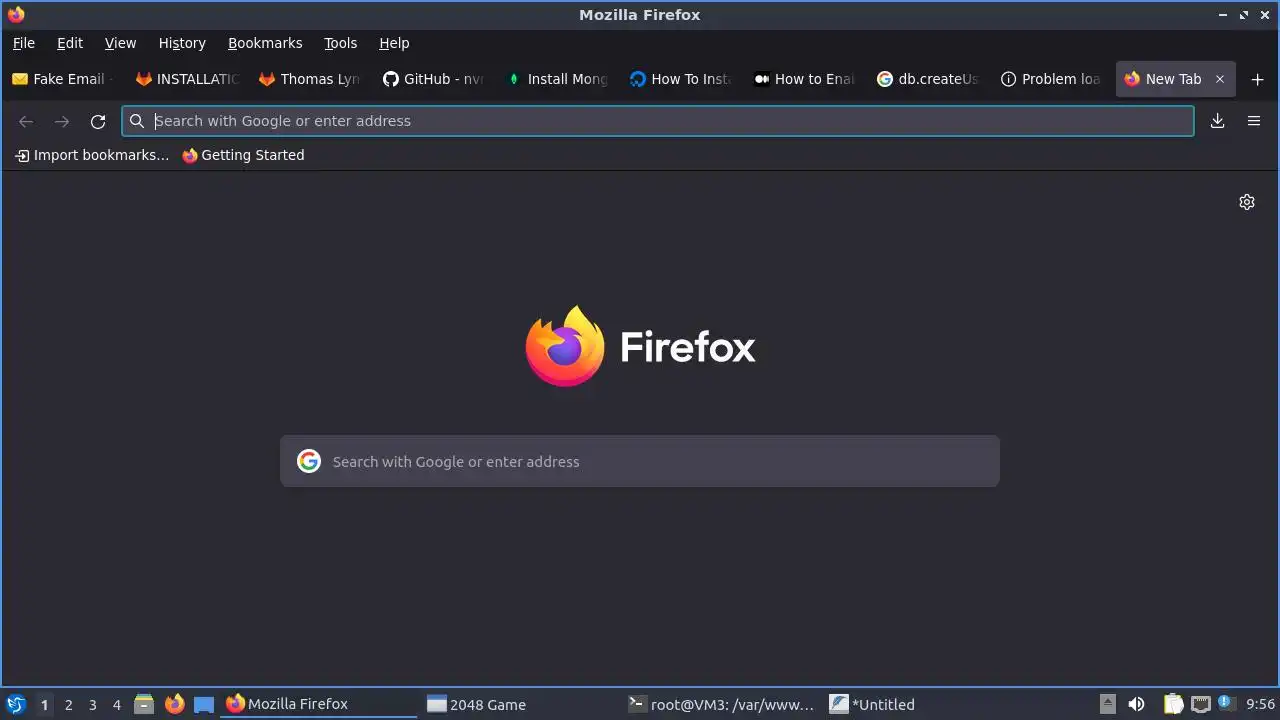Switch to the Fake Email tab

click(62, 79)
